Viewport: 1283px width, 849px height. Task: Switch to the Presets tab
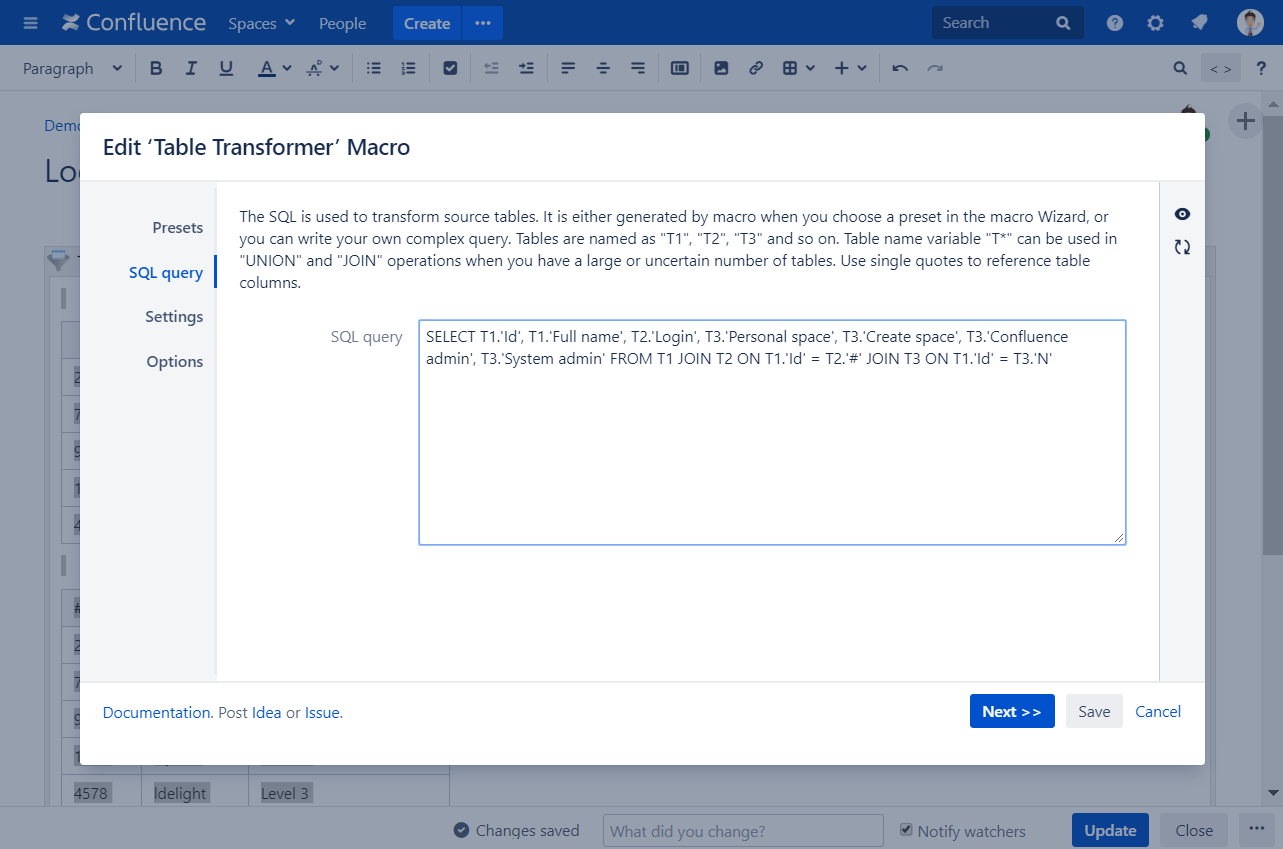point(177,228)
